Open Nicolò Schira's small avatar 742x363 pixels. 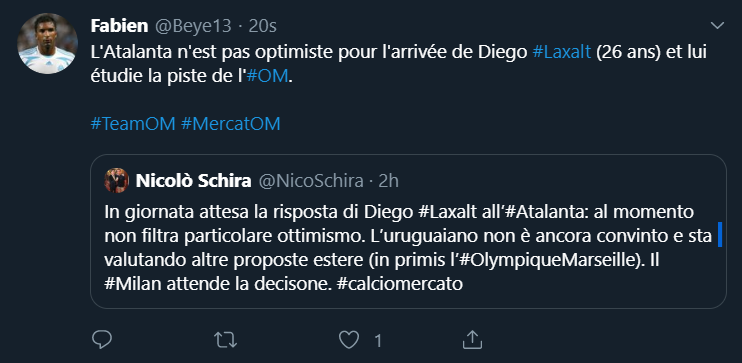pyautogui.click(x=116, y=180)
